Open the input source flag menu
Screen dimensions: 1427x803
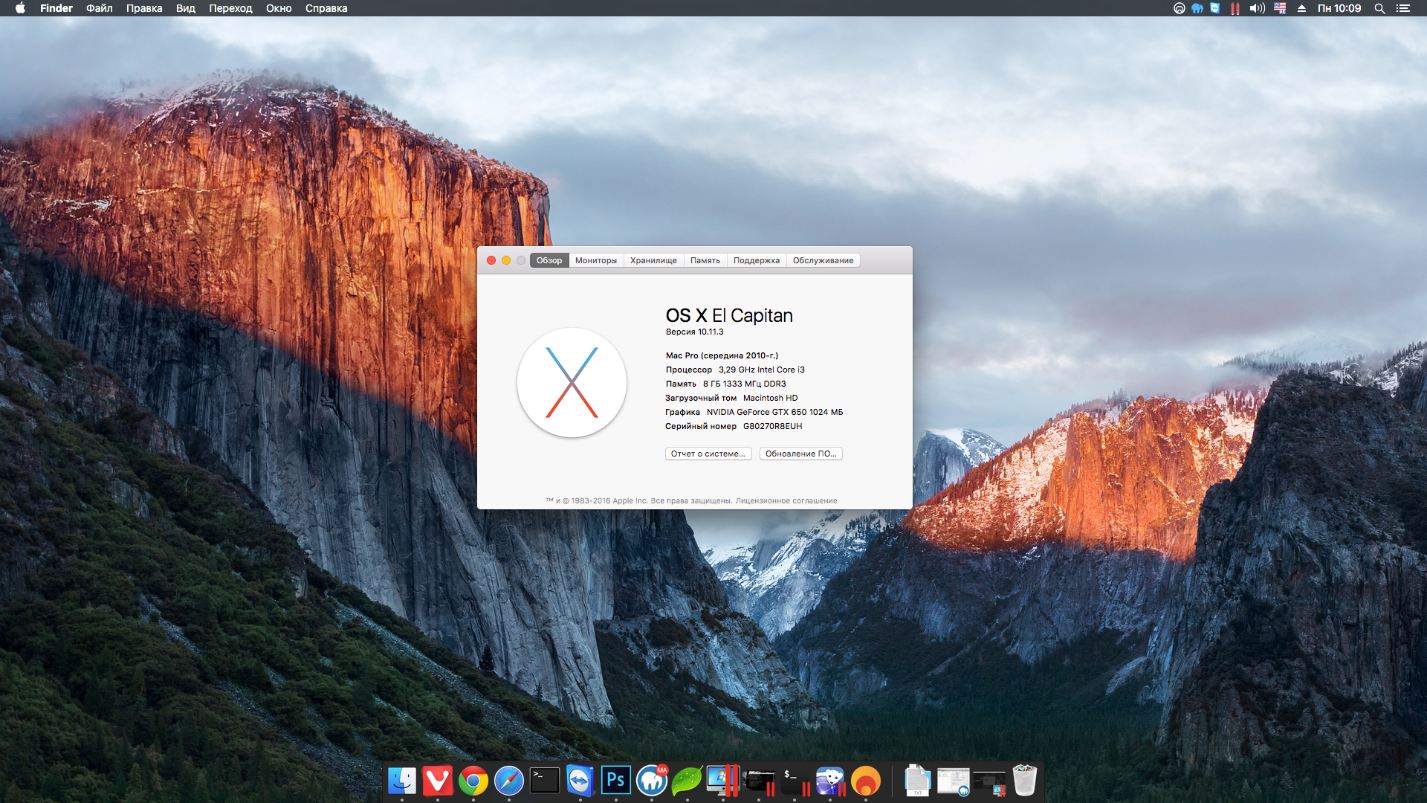1279,8
